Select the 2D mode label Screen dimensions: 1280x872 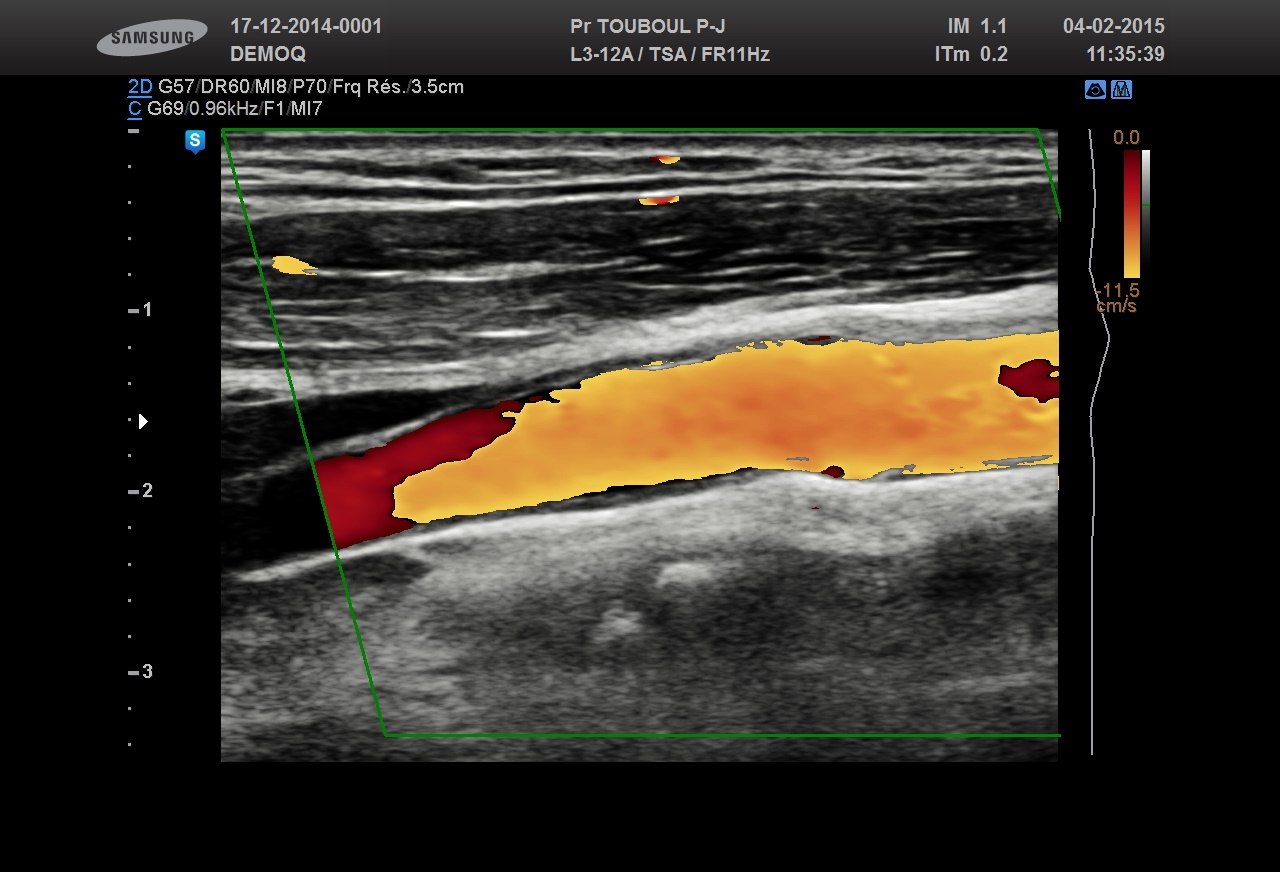139,87
